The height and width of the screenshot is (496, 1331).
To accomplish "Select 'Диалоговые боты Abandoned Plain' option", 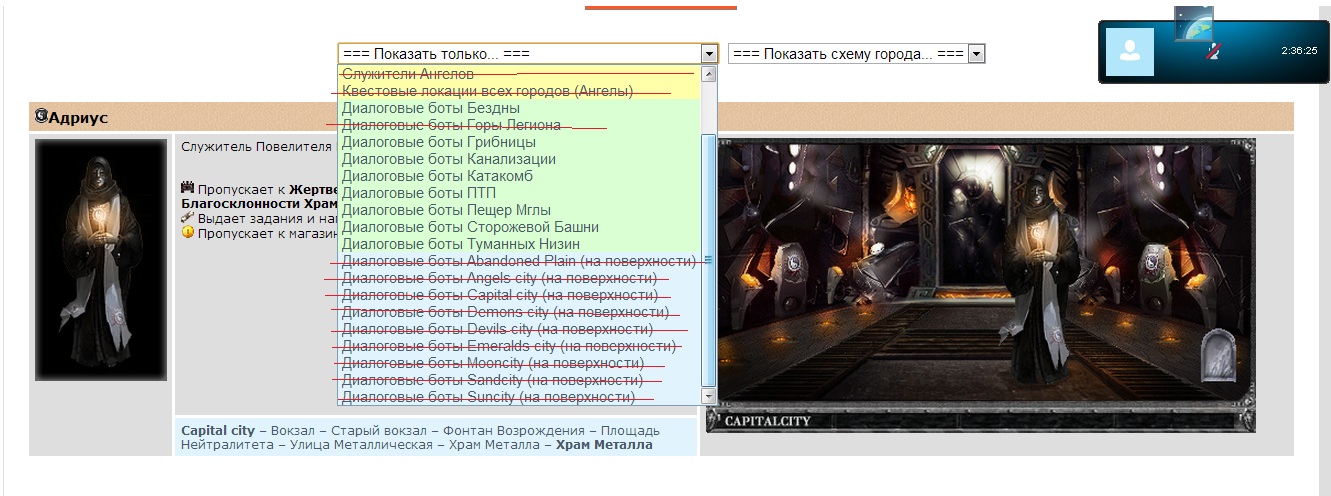I will [x=521, y=261].
